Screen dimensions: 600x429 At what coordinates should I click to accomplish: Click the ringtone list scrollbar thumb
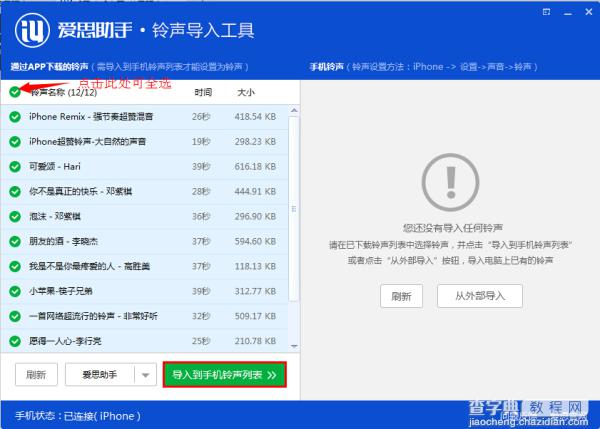[x=294, y=209]
